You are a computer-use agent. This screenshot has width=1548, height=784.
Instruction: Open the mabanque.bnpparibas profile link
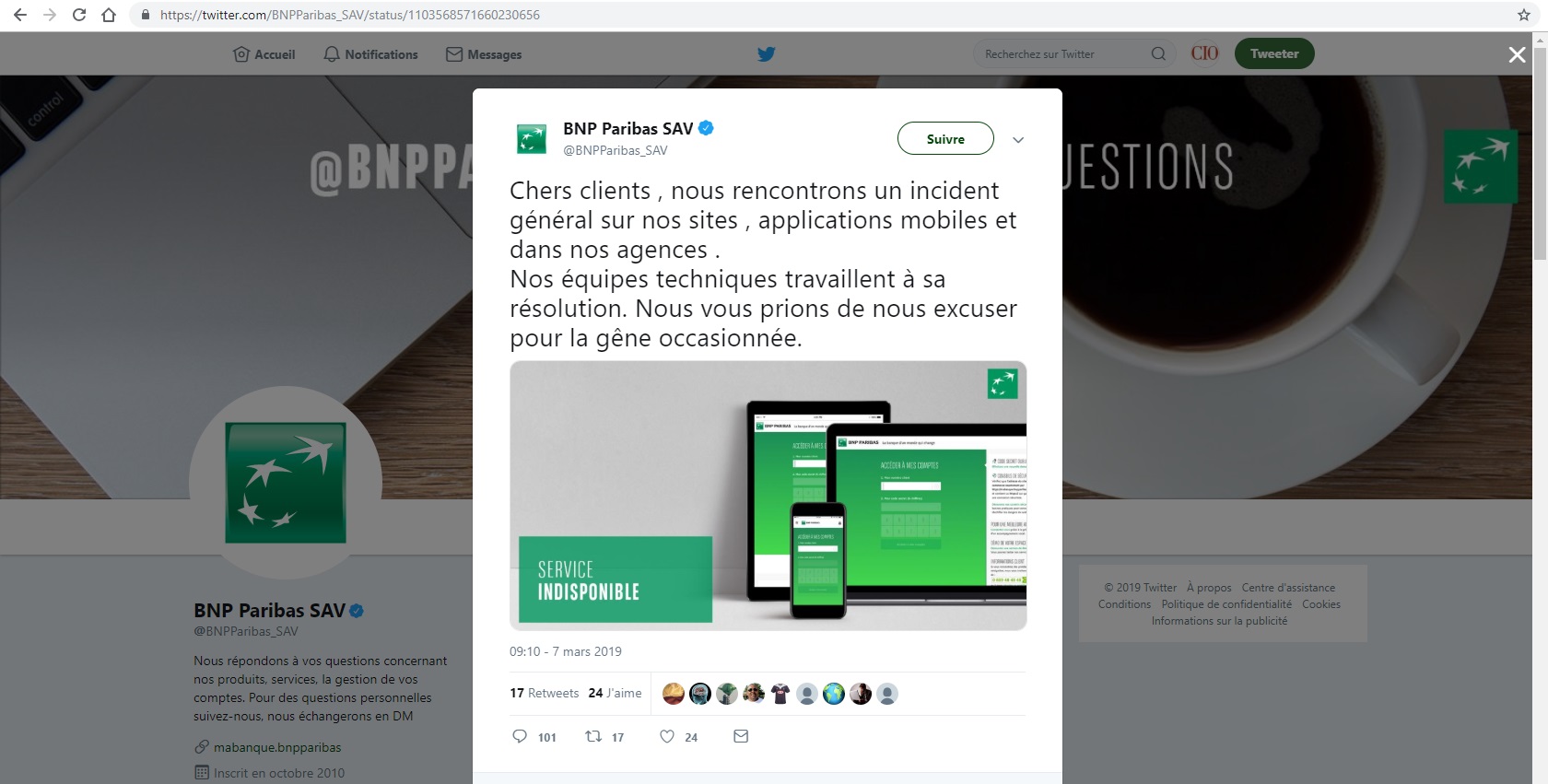point(277,747)
